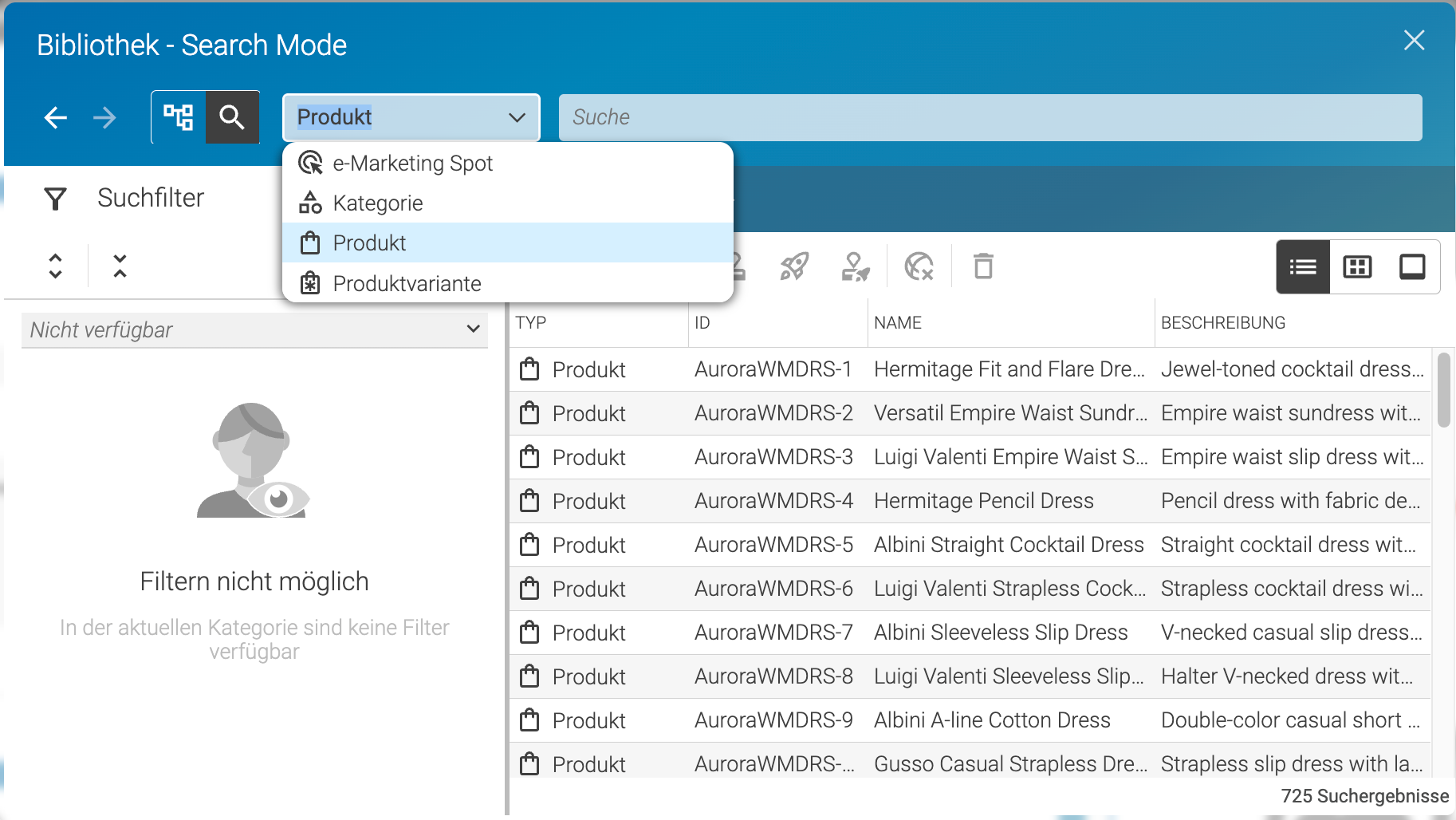This screenshot has height=820, width=1456.
Task: Click Produkt type cell for AuroraWMDRS-5
Action: 589,545
